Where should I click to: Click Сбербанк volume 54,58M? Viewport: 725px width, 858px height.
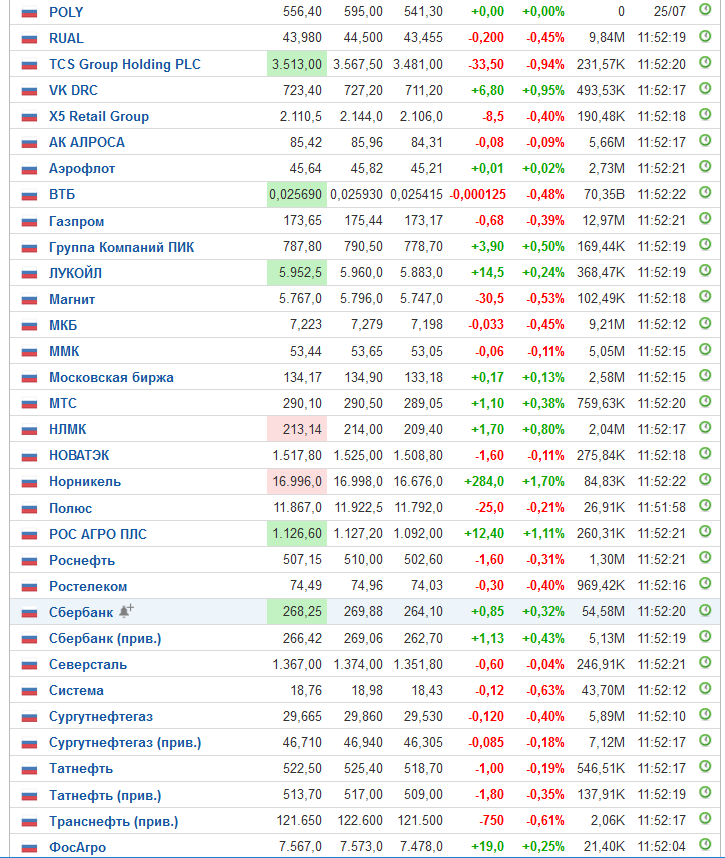click(603, 612)
